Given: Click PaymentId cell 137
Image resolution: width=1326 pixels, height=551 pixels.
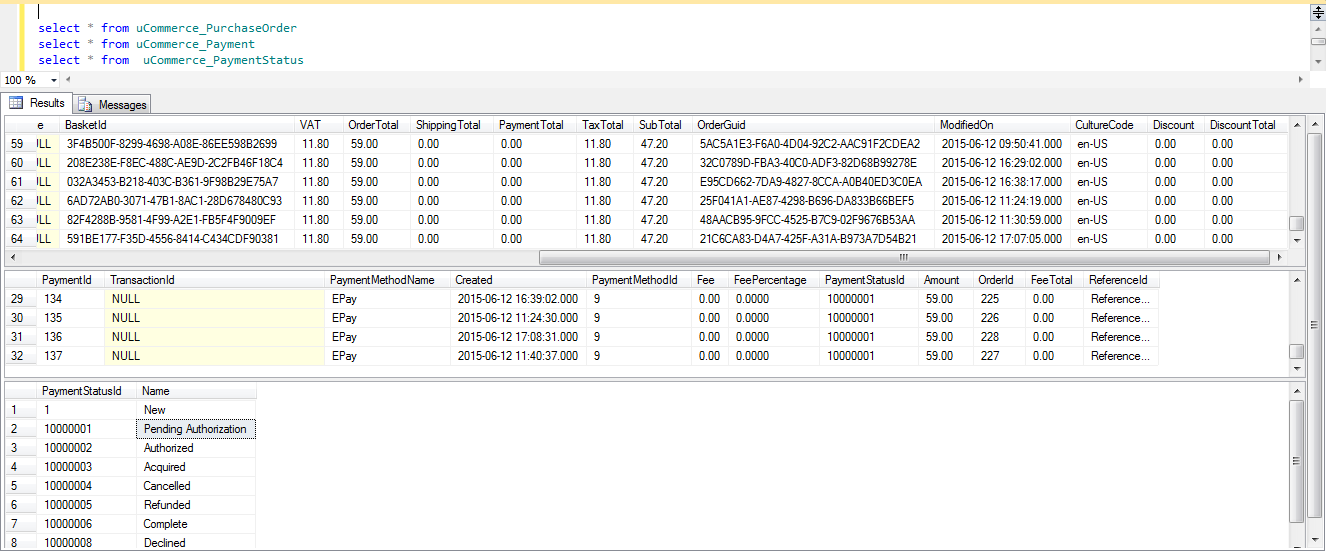Looking at the screenshot, I should tap(71, 356).
